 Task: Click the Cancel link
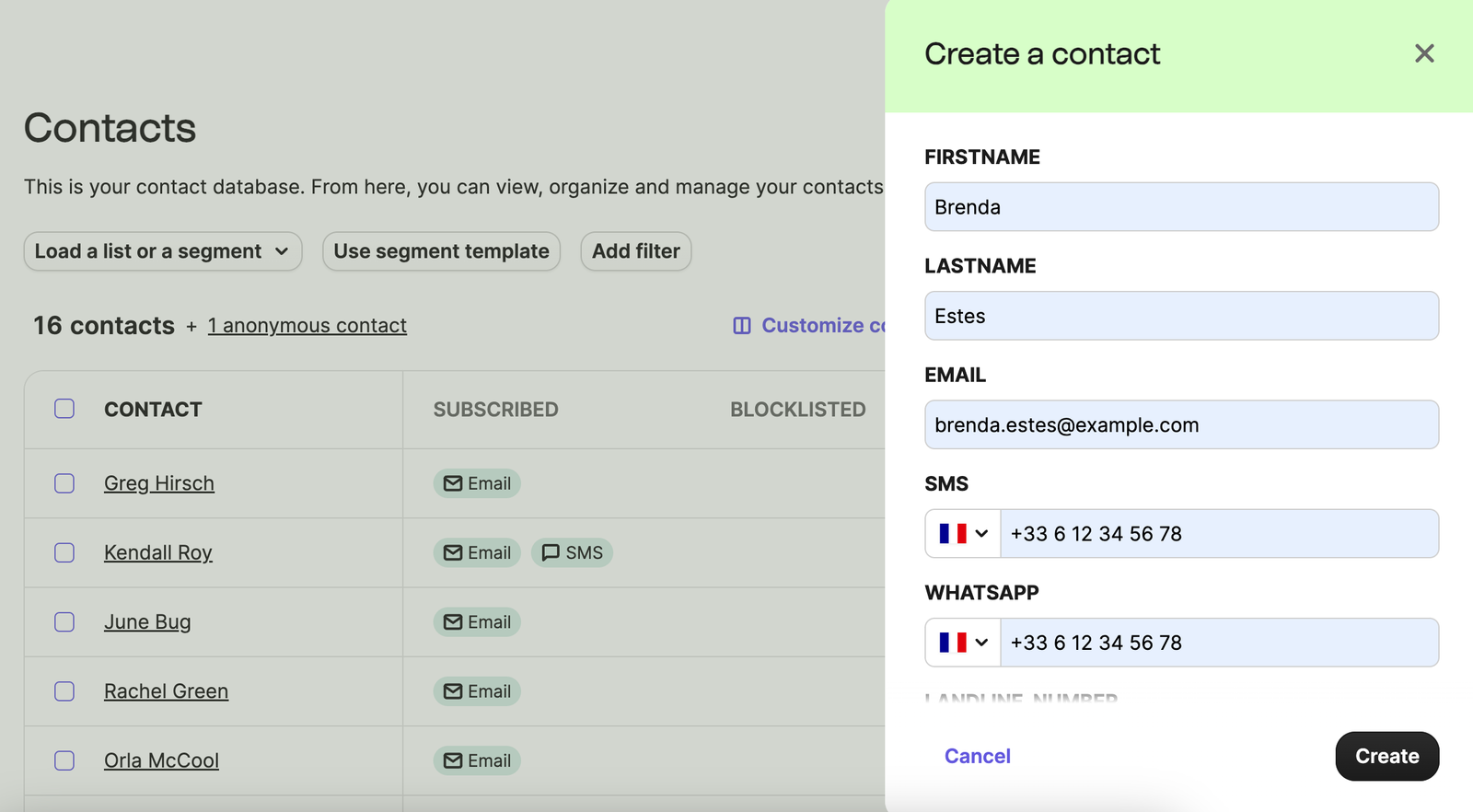click(x=977, y=756)
